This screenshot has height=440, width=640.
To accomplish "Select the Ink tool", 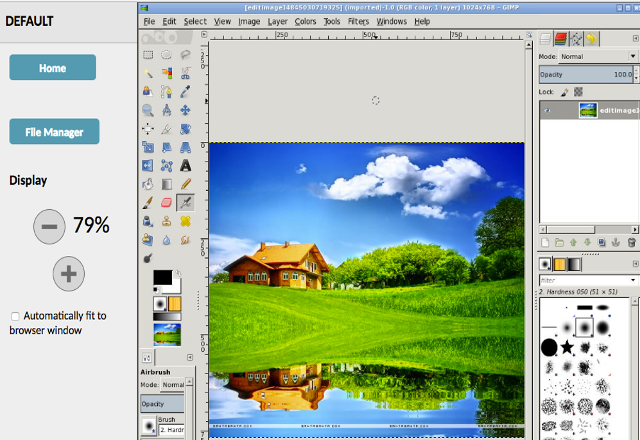I will 148,221.
